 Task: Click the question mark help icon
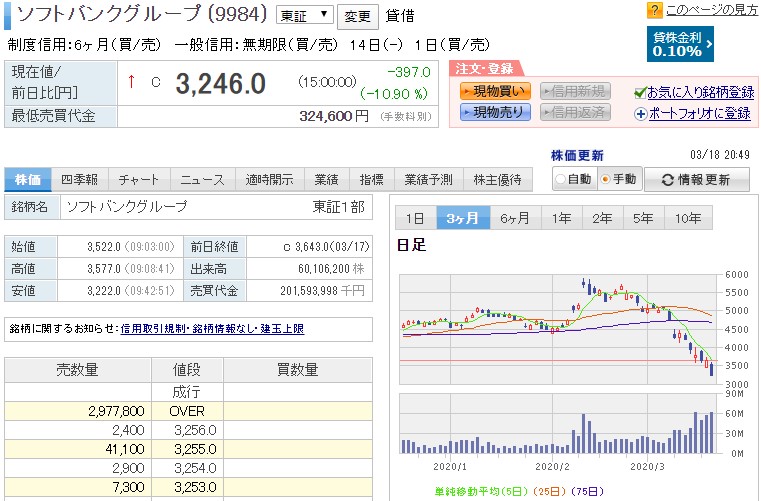(654, 10)
